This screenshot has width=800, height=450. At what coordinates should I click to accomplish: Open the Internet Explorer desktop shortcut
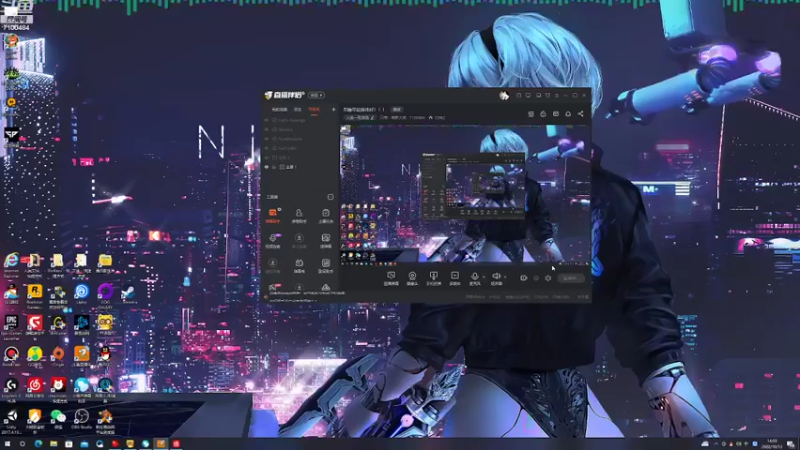tap(11, 265)
